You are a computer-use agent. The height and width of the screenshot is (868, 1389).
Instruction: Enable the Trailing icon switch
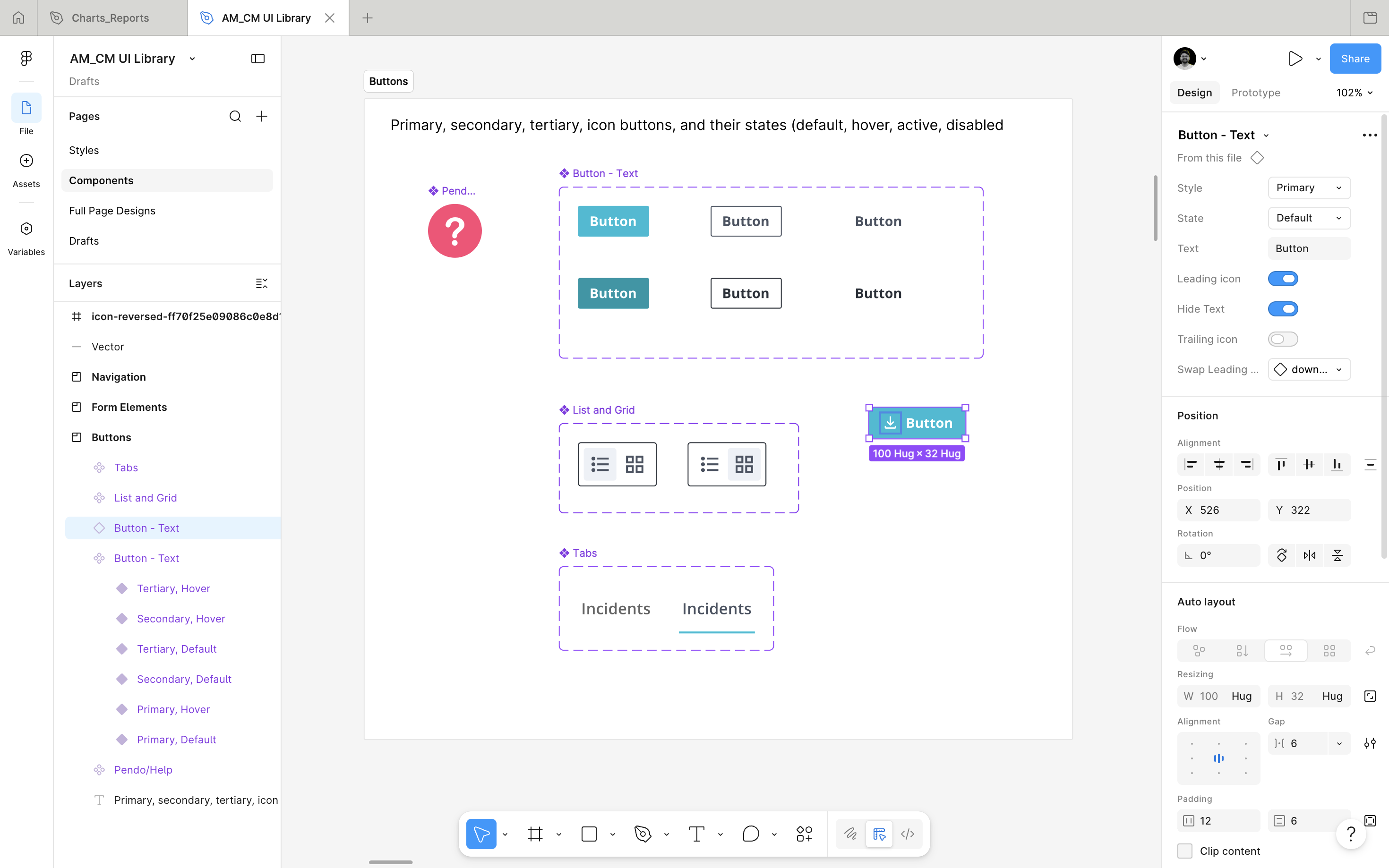[1283, 339]
